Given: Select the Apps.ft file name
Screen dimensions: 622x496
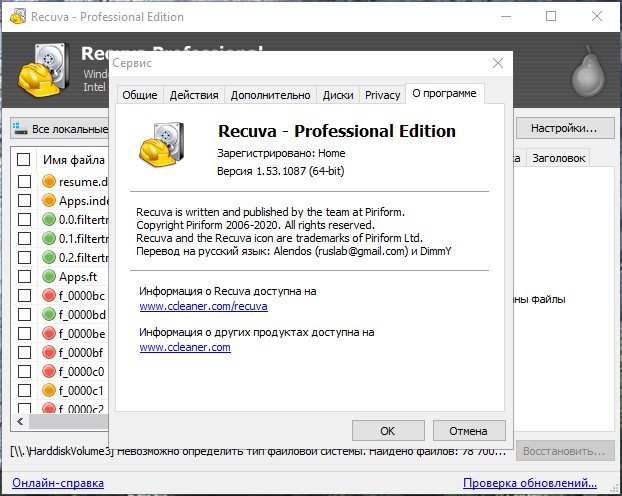Looking at the screenshot, I should 78,277.
